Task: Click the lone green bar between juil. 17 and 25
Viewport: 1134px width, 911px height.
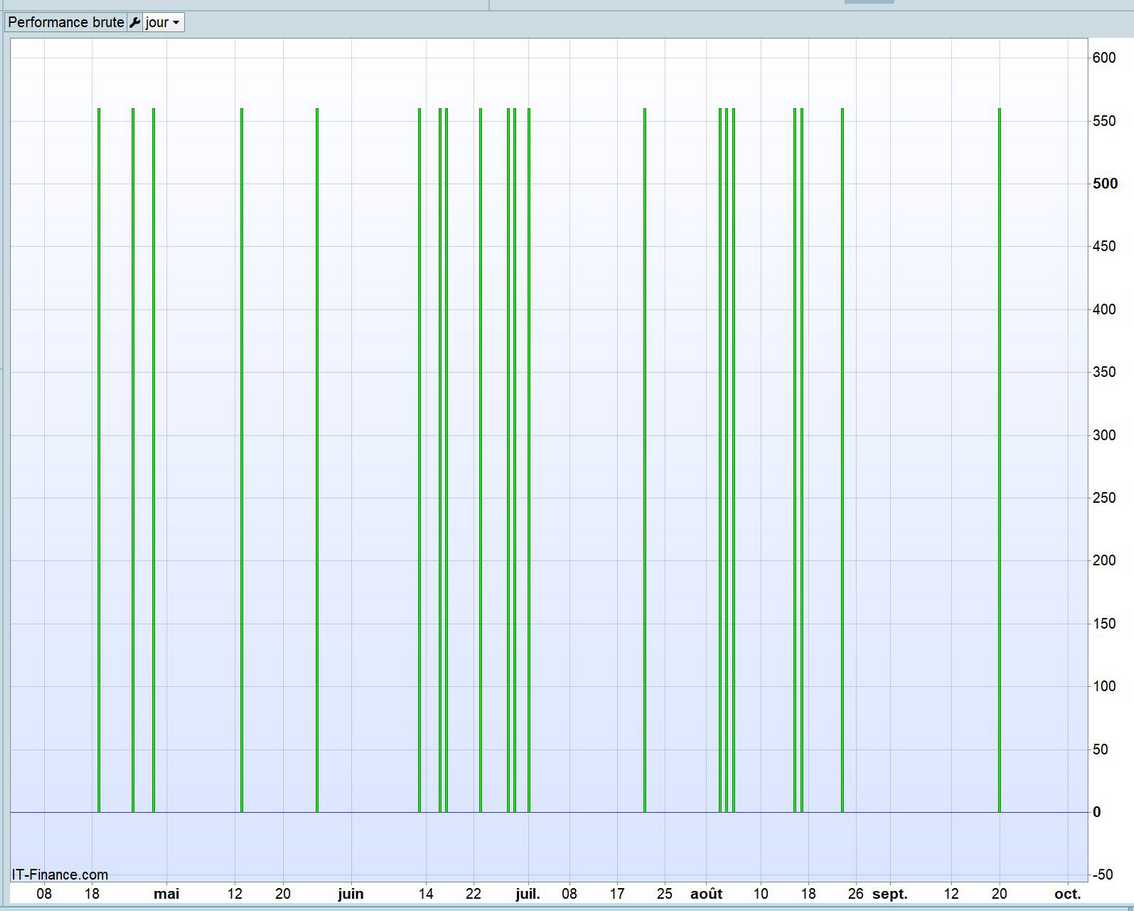Action: 644,460
